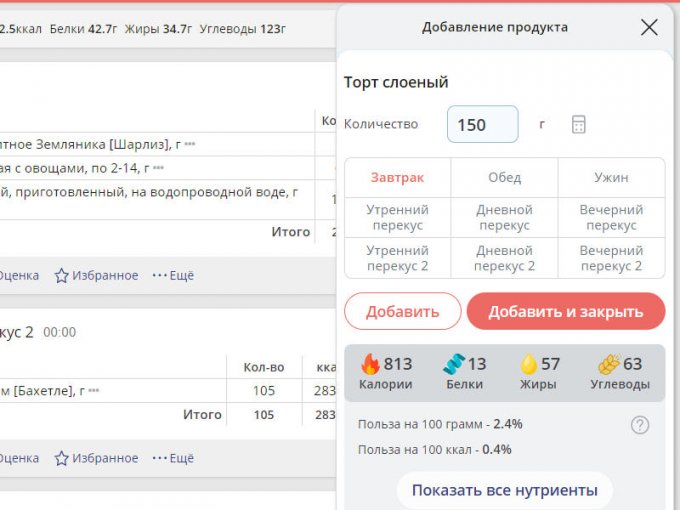Viewport: 680px width, 510px height.
Task: Choose Утренний перекус meal slot
Action: coord(397,217)
